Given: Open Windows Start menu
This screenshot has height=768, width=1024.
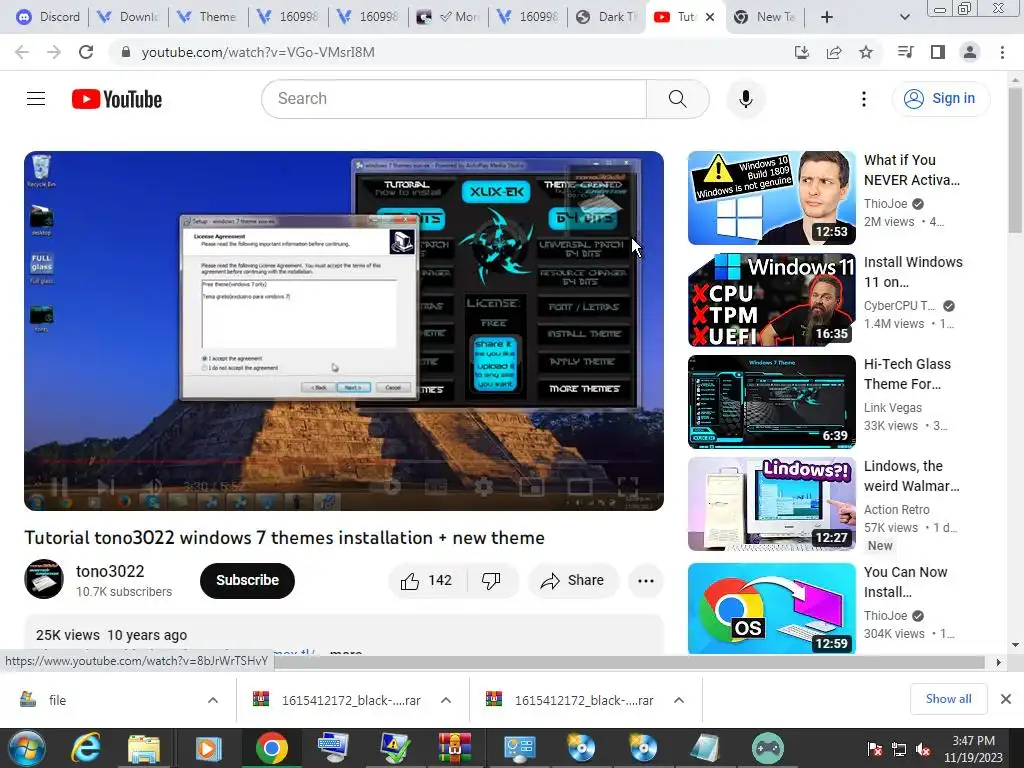Looking at the screenshot, I should (x=26, y=748).
